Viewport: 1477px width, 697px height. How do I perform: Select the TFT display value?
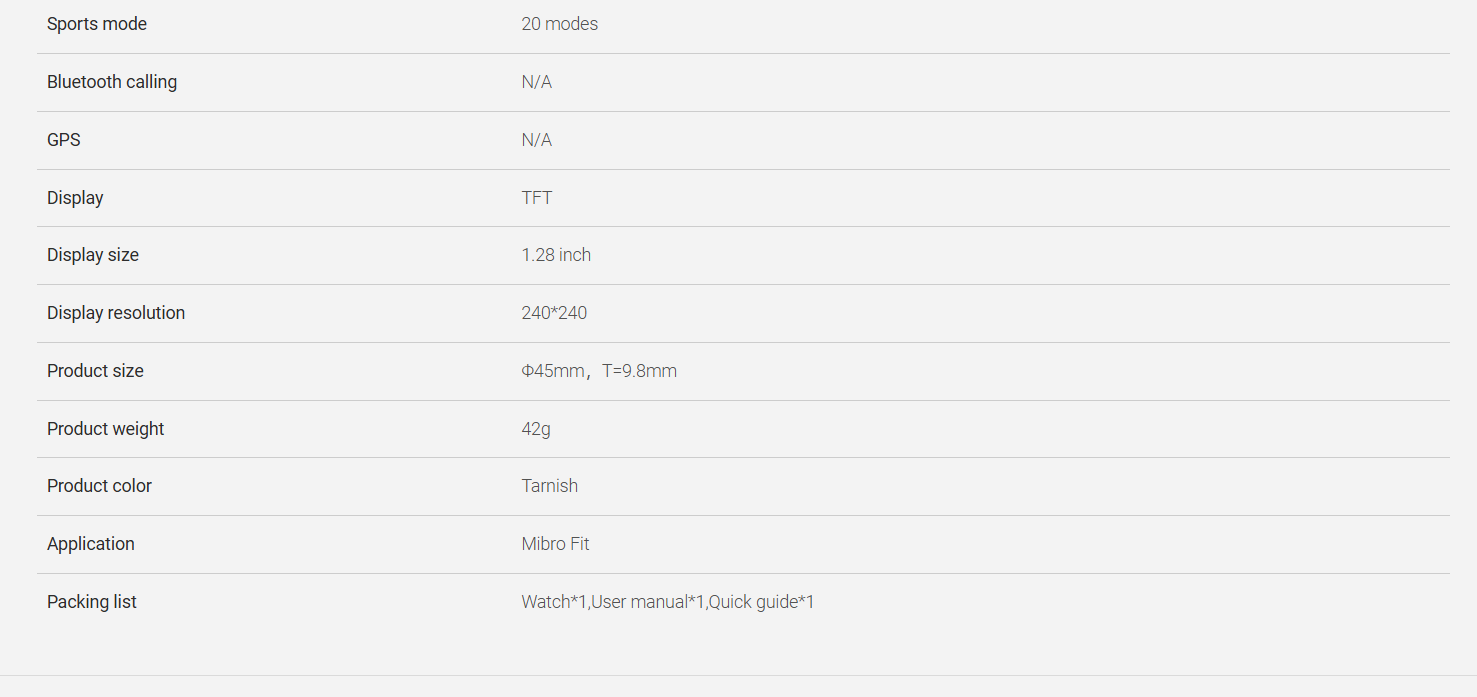coord(537,198)
